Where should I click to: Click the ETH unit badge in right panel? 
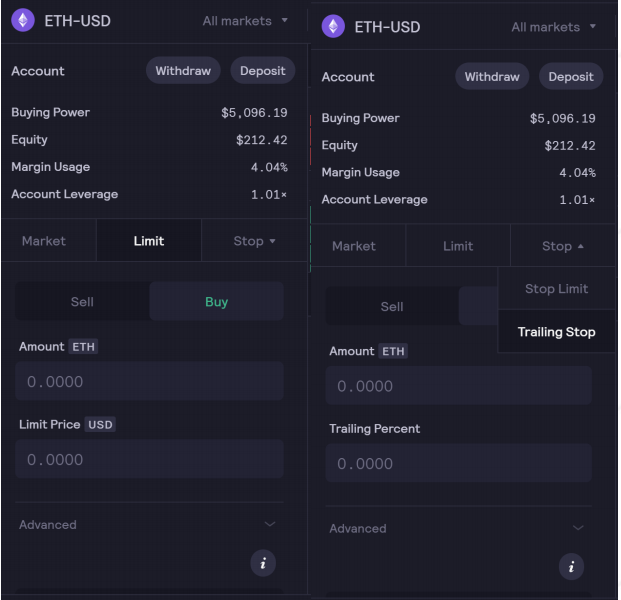pyautogui.click(x=393, y=351)
